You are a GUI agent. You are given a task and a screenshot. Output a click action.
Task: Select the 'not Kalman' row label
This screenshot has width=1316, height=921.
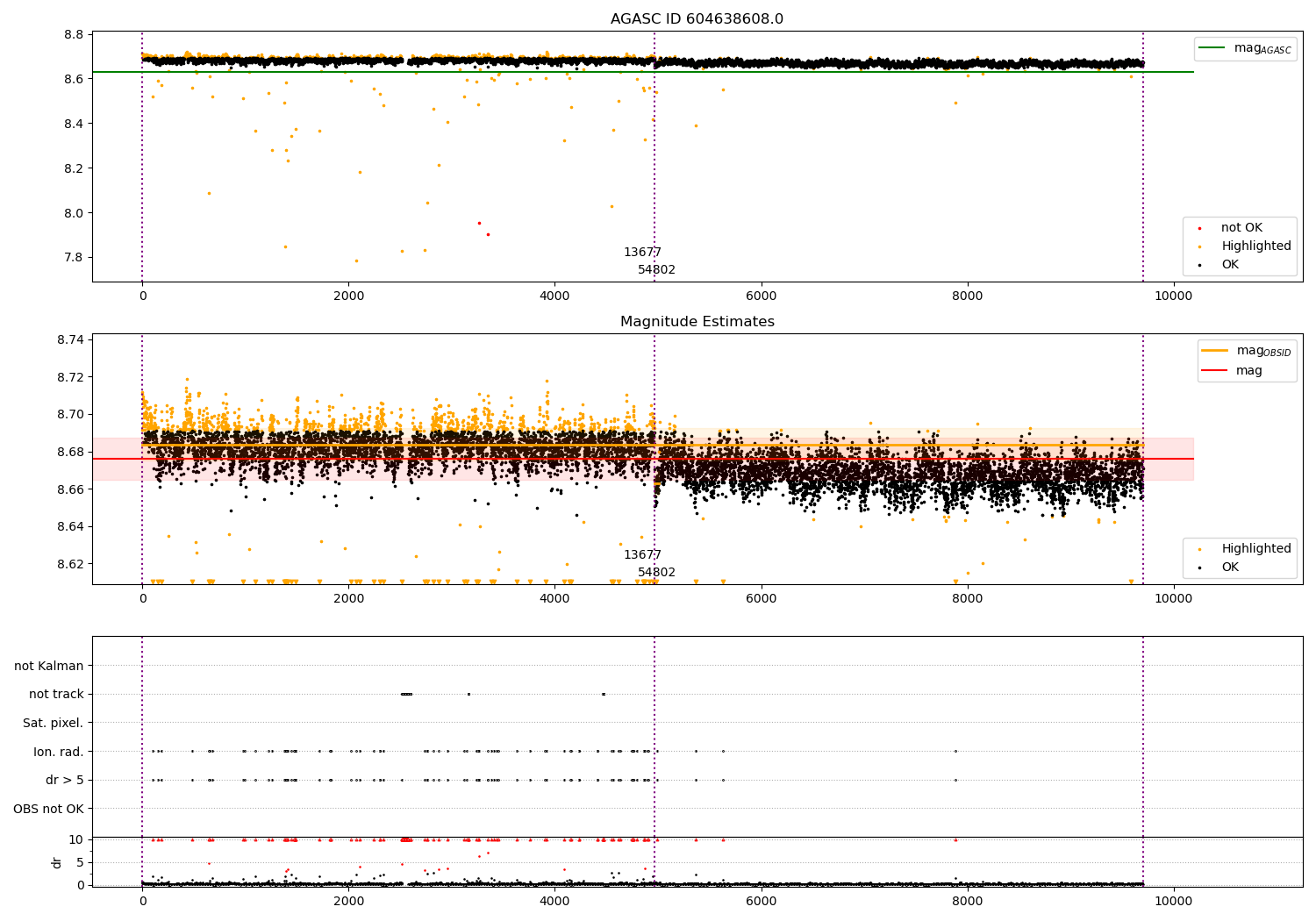tap(49, 666)
